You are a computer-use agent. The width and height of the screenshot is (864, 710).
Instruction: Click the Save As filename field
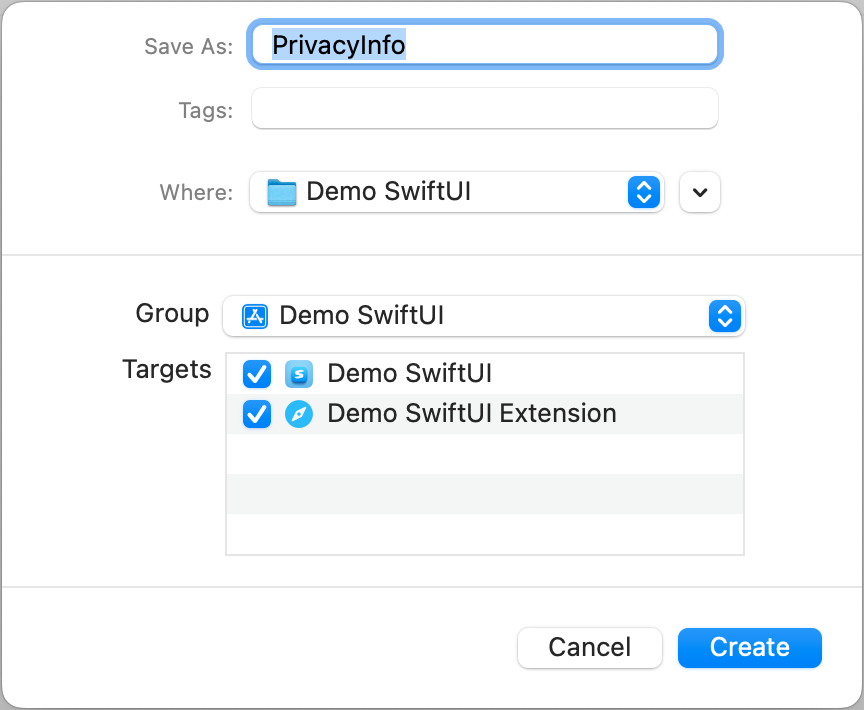[x=484, y=45]
